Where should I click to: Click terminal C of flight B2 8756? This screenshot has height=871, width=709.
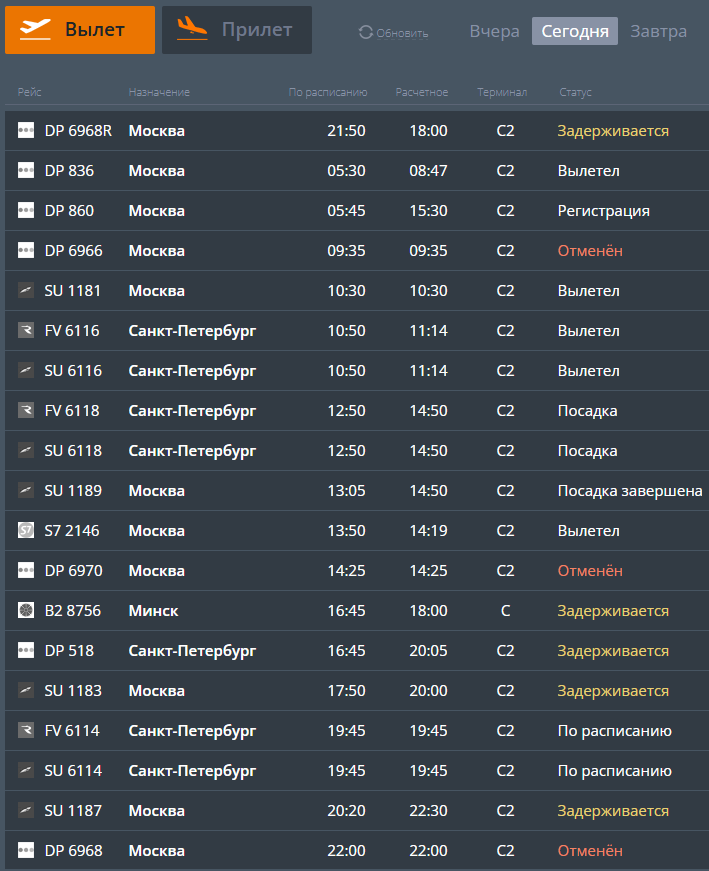pos(505,610)
